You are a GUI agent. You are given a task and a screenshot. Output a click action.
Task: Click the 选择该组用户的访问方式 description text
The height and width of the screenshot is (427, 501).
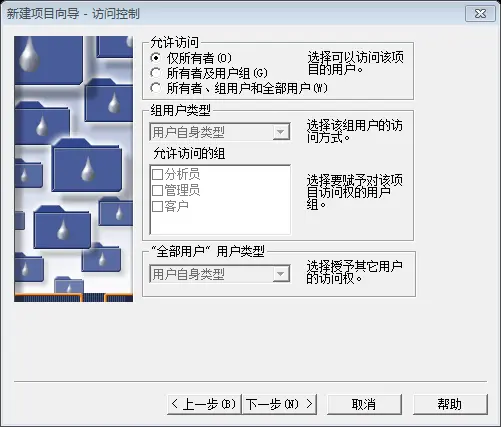tap(355, 131)
